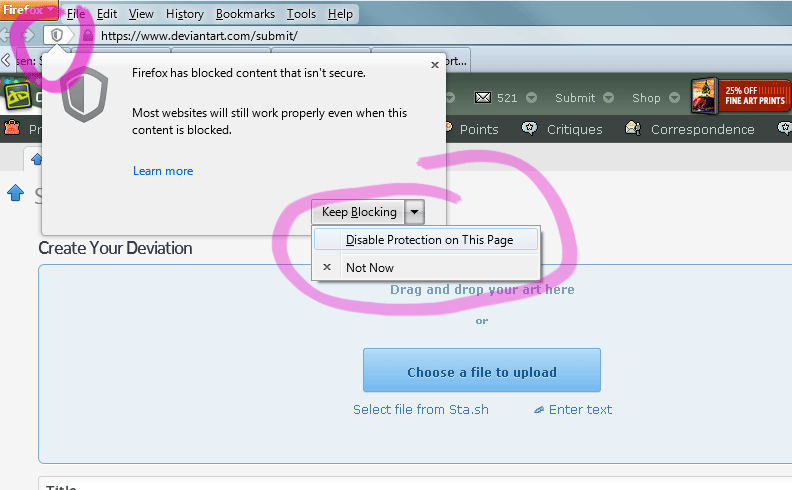Screen dimensions: 792x490
Task: Click the Critiques speech bubble icon
Action: (529, 128)
